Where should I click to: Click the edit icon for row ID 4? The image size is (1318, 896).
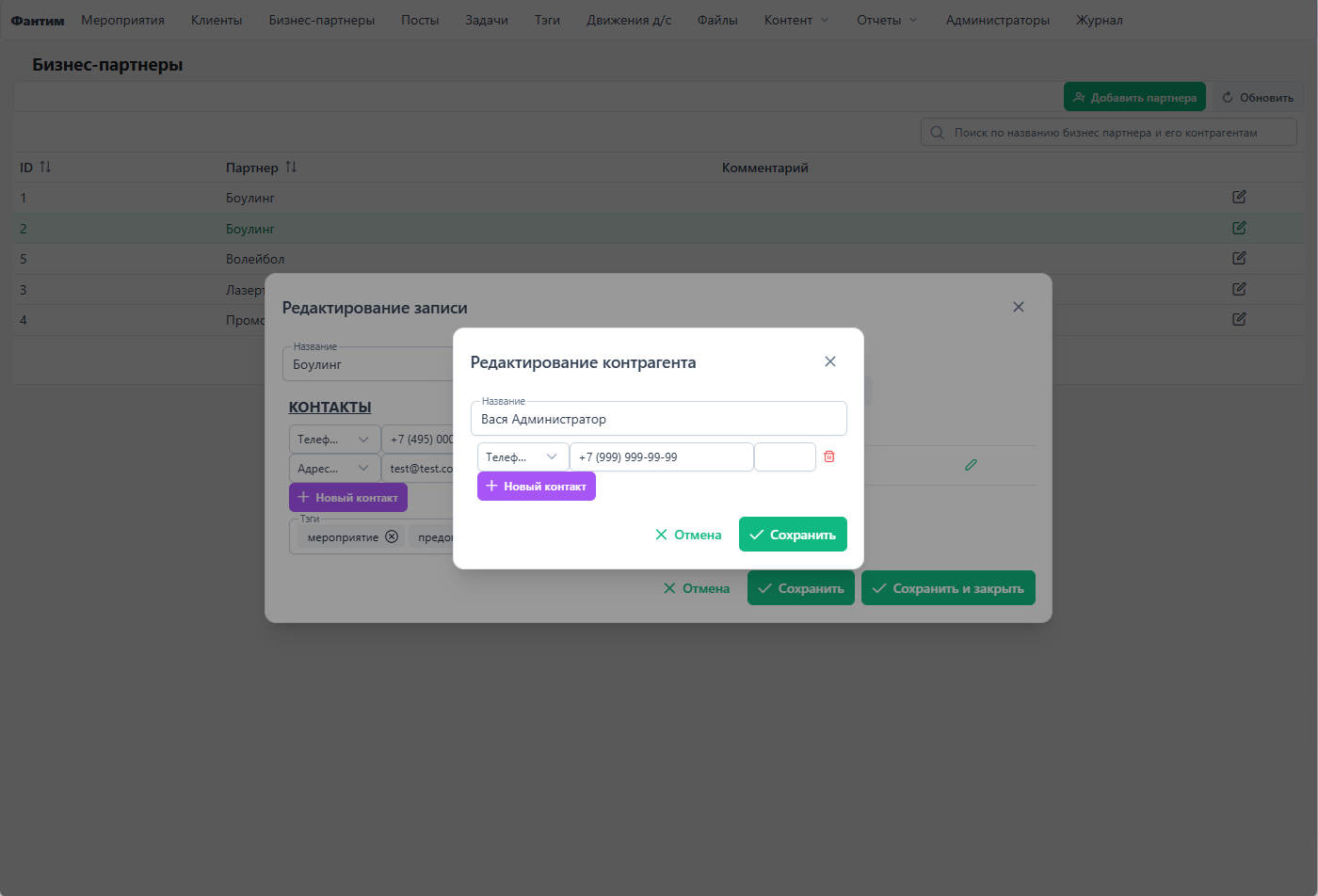[1238, 319]
